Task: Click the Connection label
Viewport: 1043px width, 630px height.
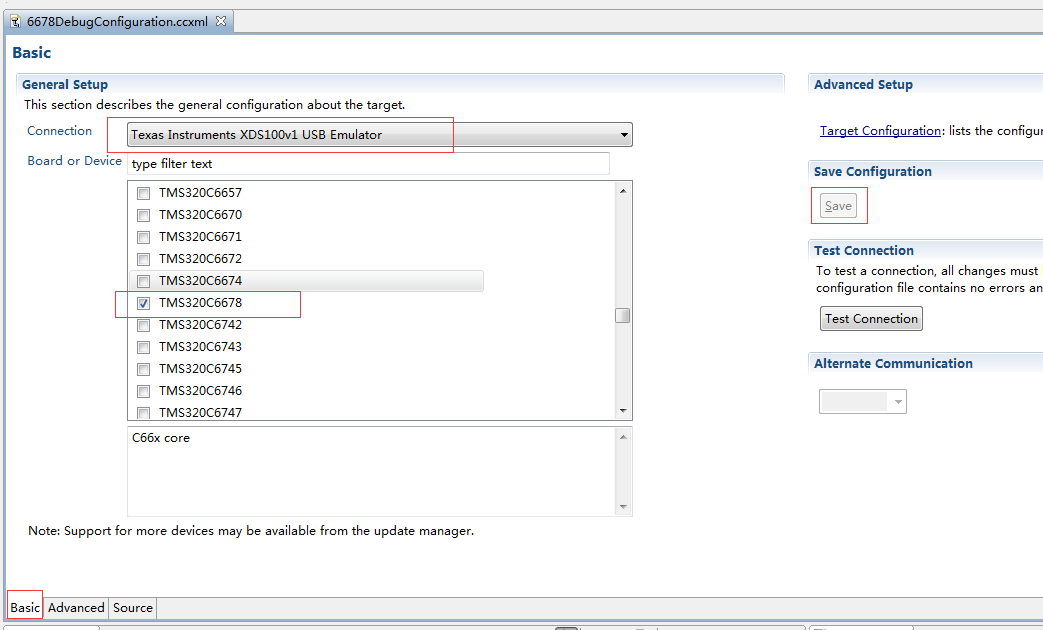Action: pyautogui.click(x=59, y=131)
